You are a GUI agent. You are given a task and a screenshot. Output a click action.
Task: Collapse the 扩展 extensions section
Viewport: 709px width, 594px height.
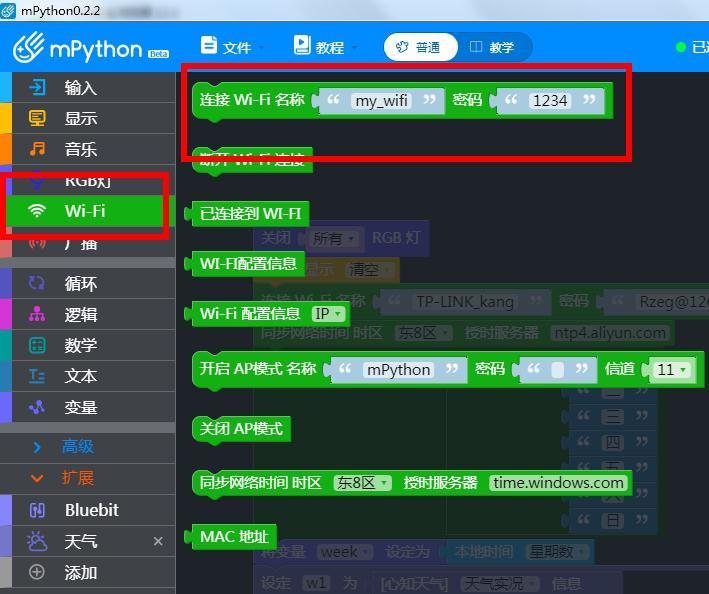(88, 478)
